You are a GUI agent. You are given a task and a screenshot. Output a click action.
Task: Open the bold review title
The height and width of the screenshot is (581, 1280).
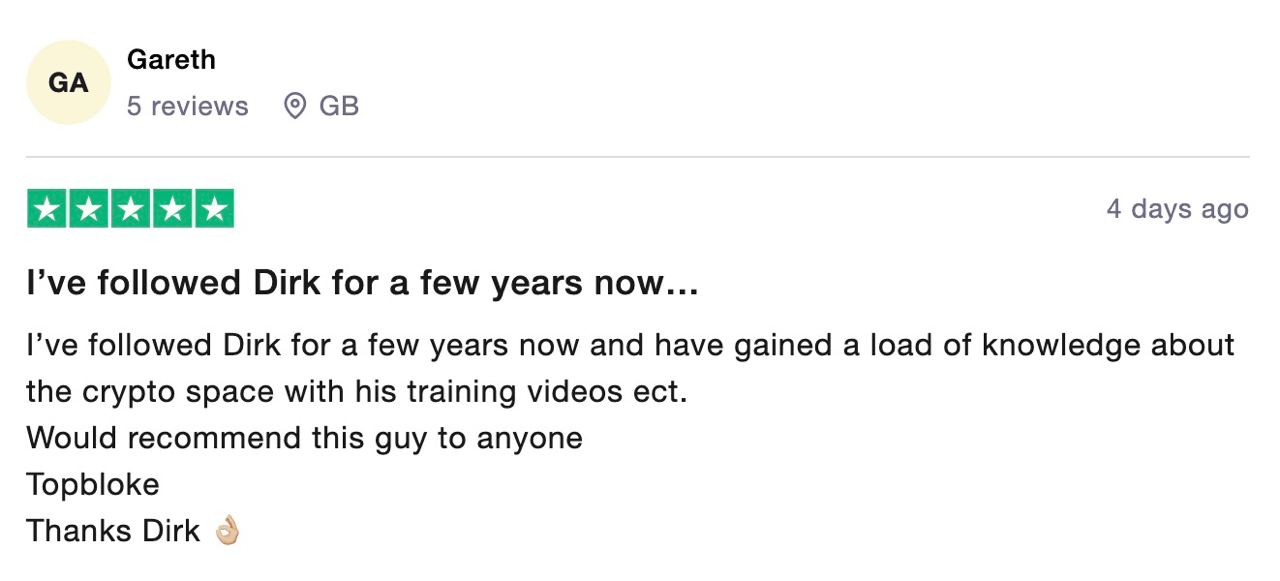tap(361, 284)
